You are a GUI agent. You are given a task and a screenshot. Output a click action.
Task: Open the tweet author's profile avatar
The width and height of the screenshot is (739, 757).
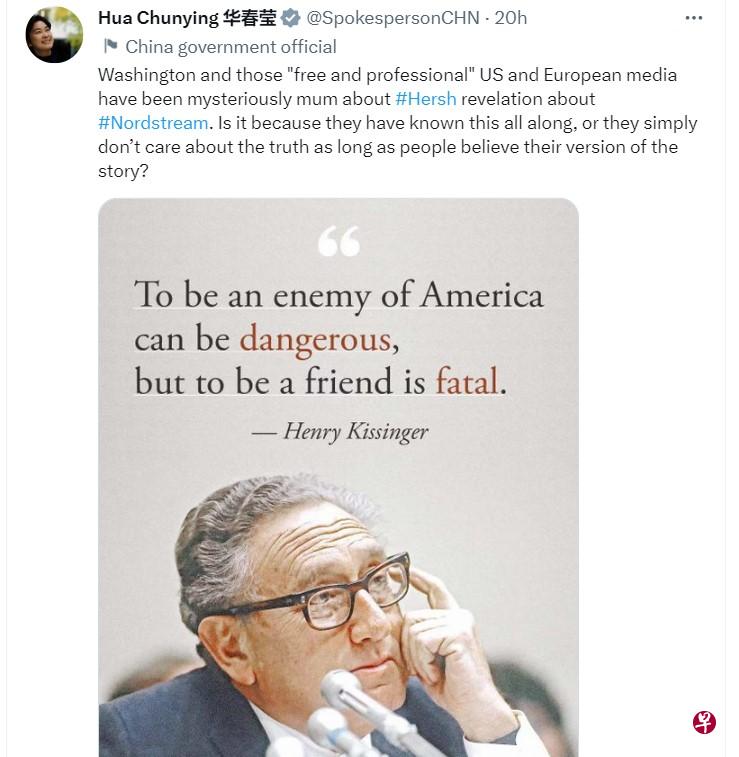pos(54,35)
